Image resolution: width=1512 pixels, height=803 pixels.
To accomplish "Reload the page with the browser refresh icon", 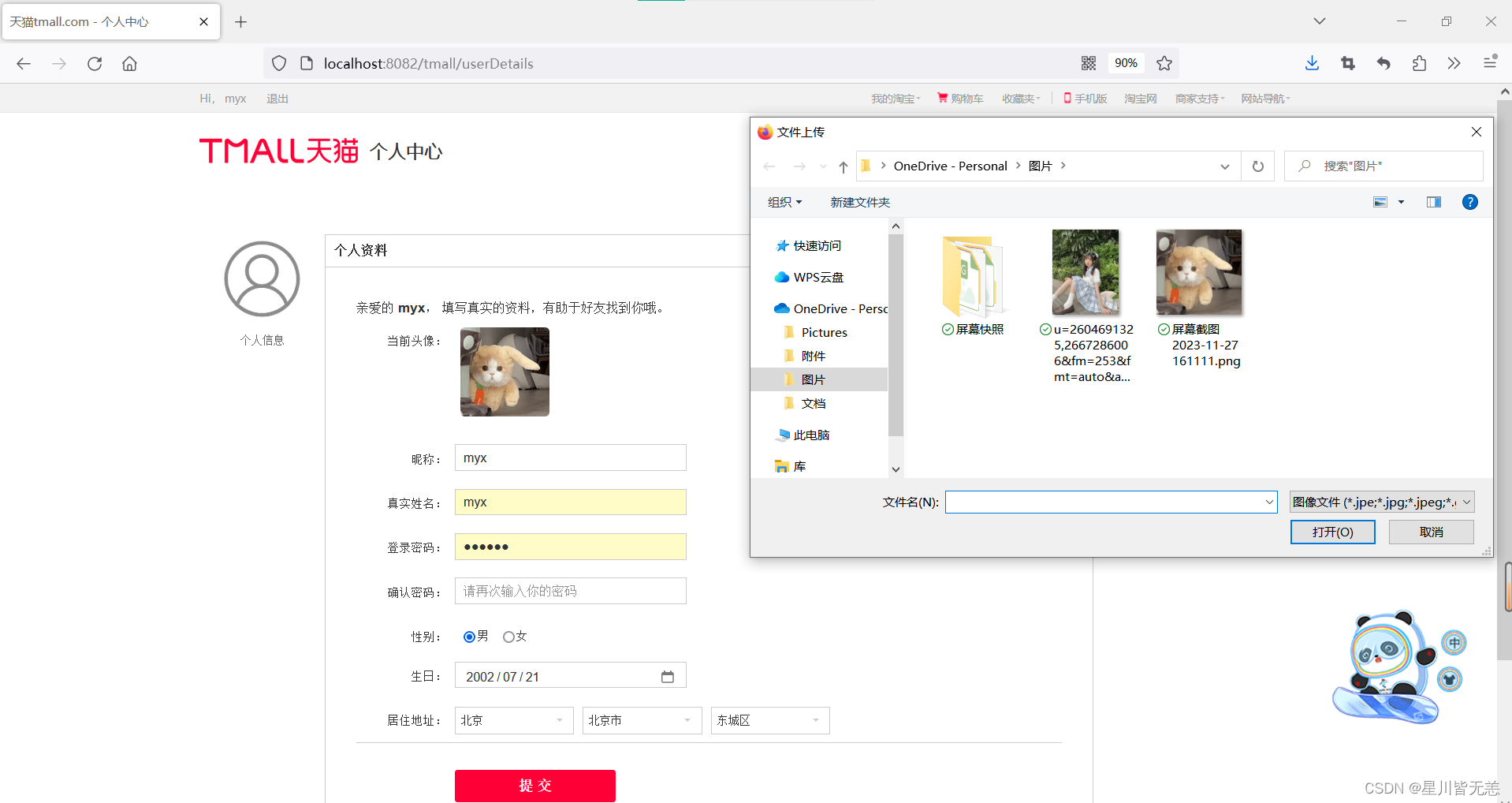I will coord(95,64).
